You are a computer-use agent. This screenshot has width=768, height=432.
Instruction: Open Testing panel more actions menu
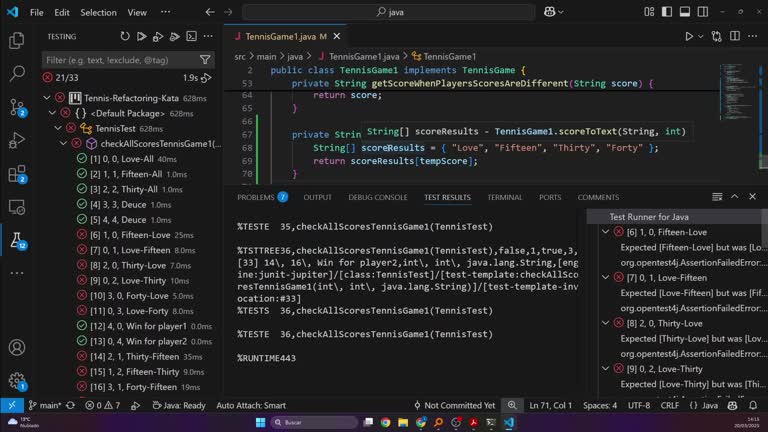[208, 36]
